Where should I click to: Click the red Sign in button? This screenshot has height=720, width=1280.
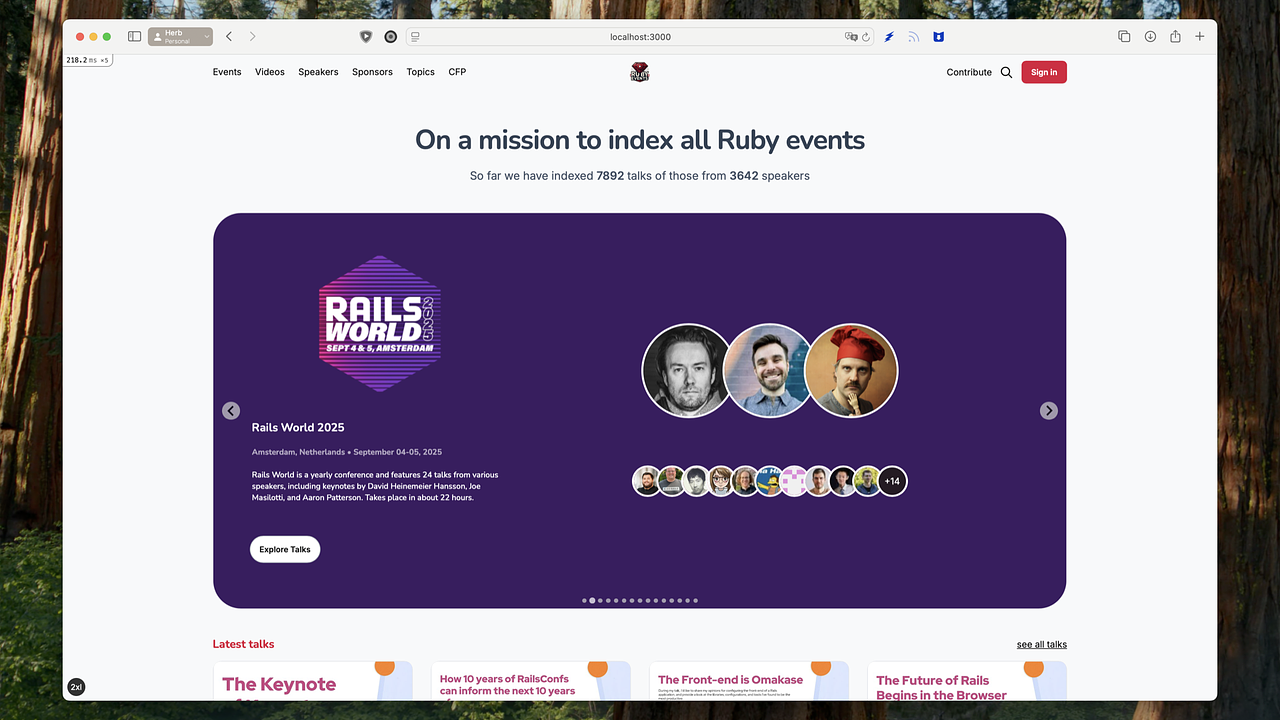click(x=1044, y=72)
